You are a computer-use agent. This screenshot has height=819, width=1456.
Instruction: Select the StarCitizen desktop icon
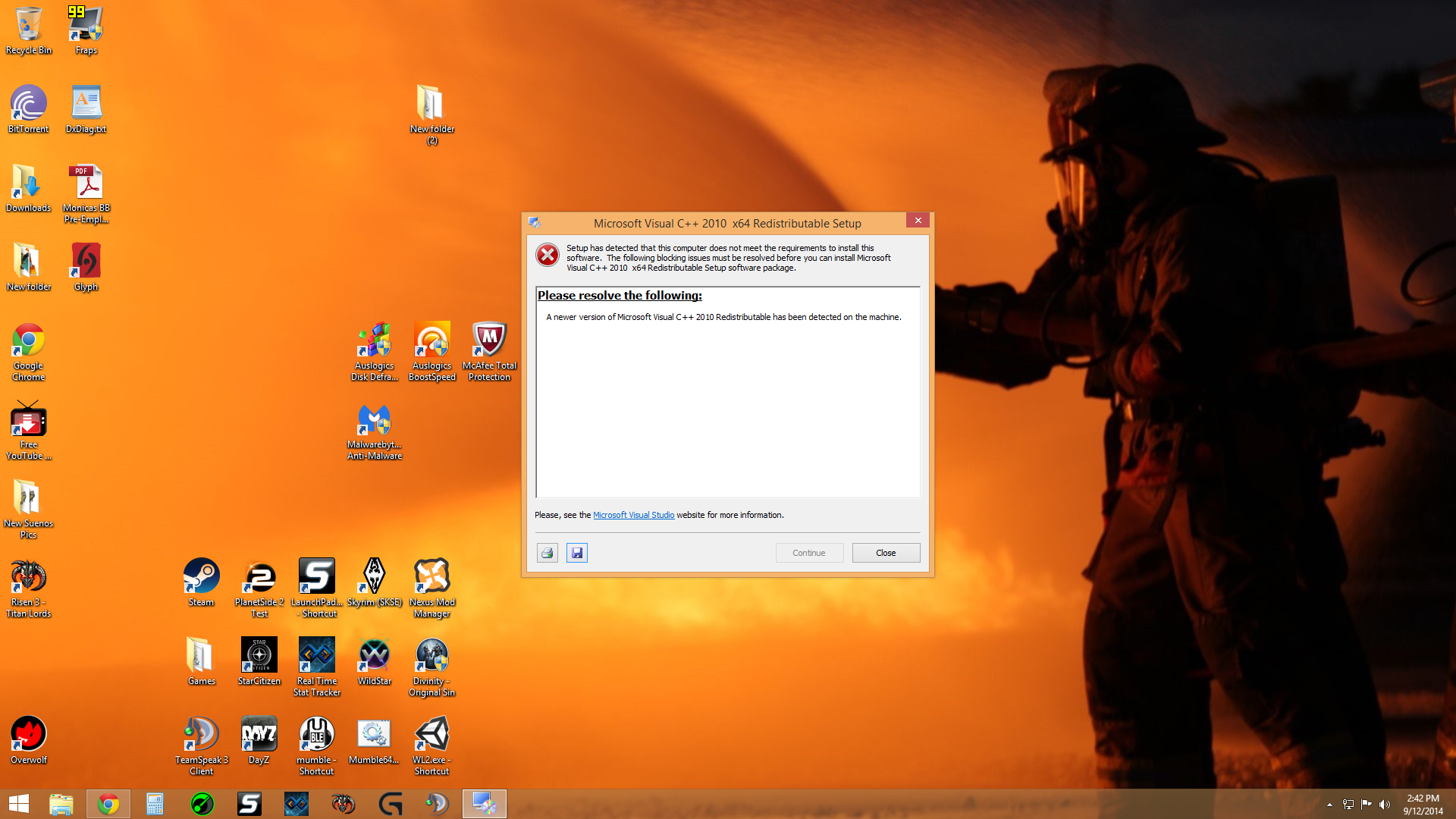point(259,661)
